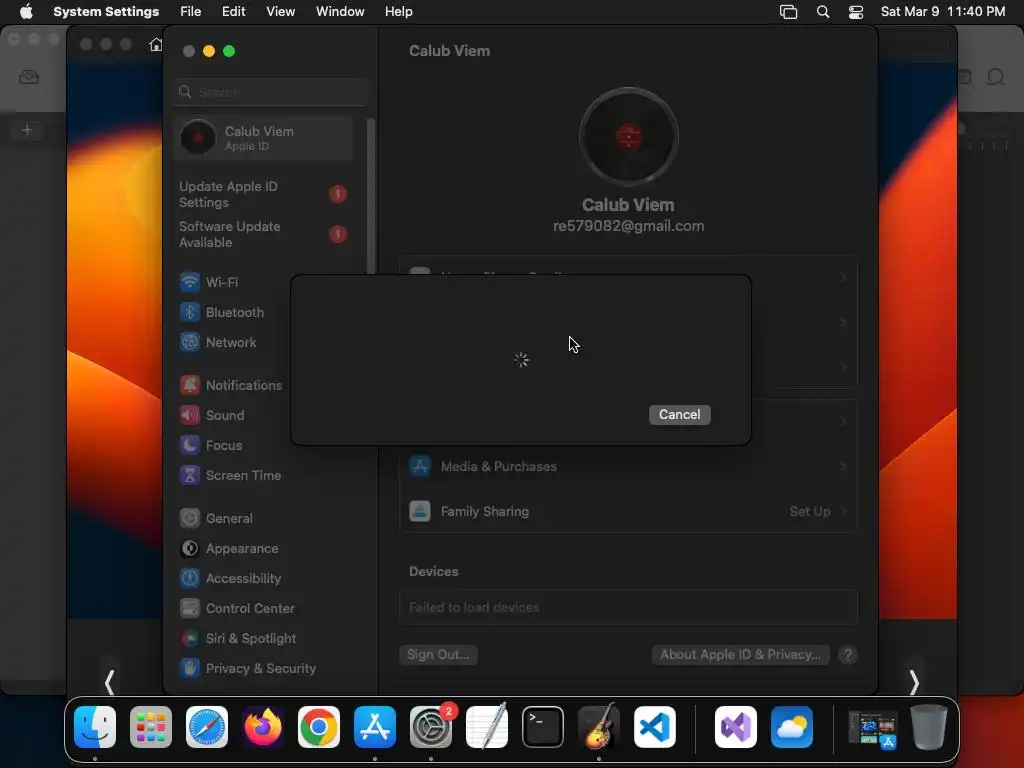Image resolution: width=1024 pixels, height=768 pixels.
Task: Open the Apple menu
Action: click(x=26, y=11)
